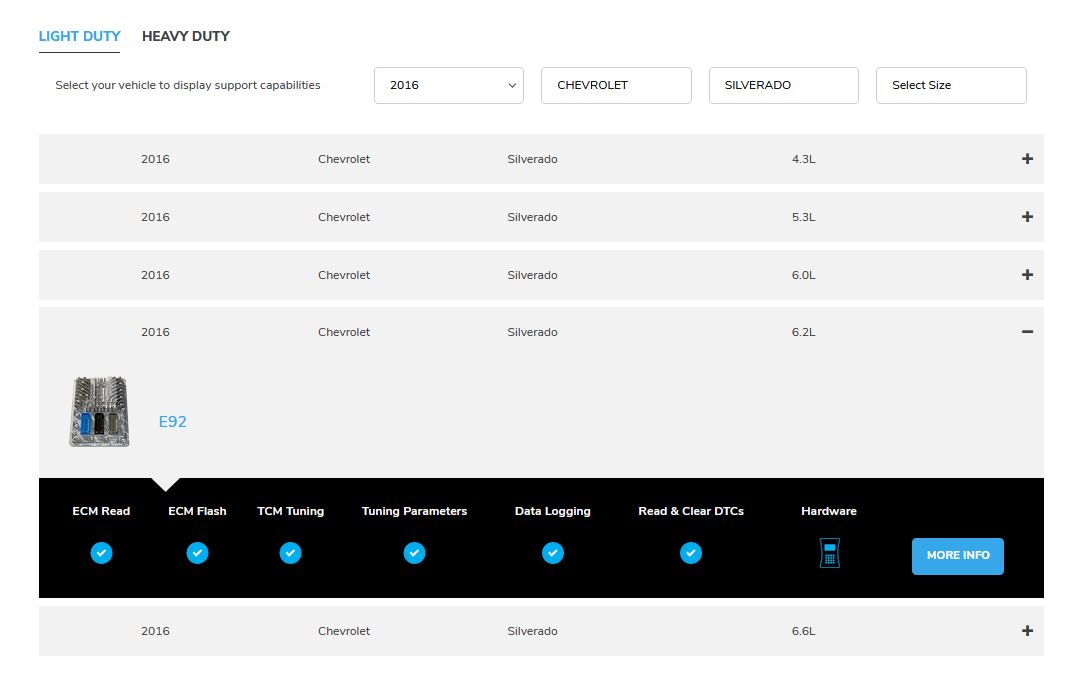Click the MORE INFO button

958,556
